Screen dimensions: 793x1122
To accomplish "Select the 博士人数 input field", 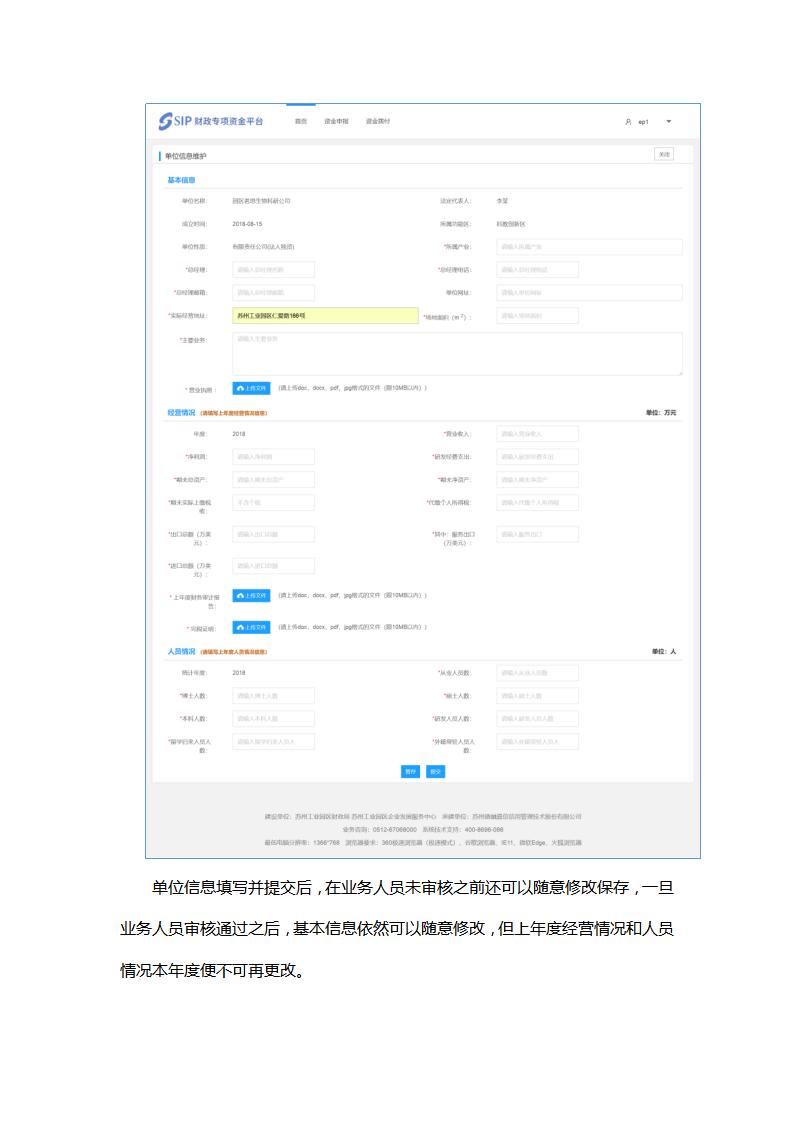I will coord(273,696).
